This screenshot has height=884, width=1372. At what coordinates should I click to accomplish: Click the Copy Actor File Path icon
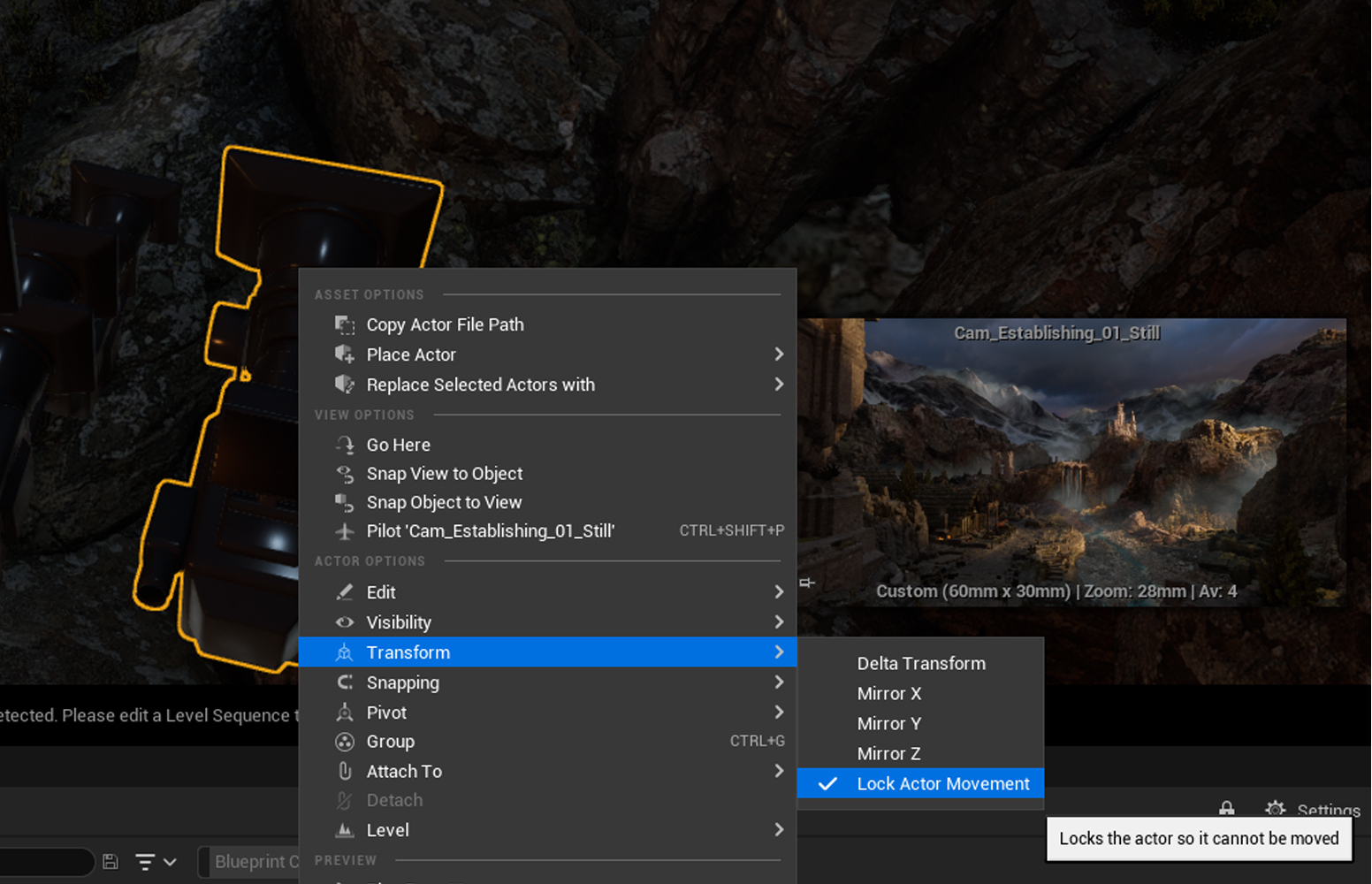pyautogui.click(x=345, y=324)
